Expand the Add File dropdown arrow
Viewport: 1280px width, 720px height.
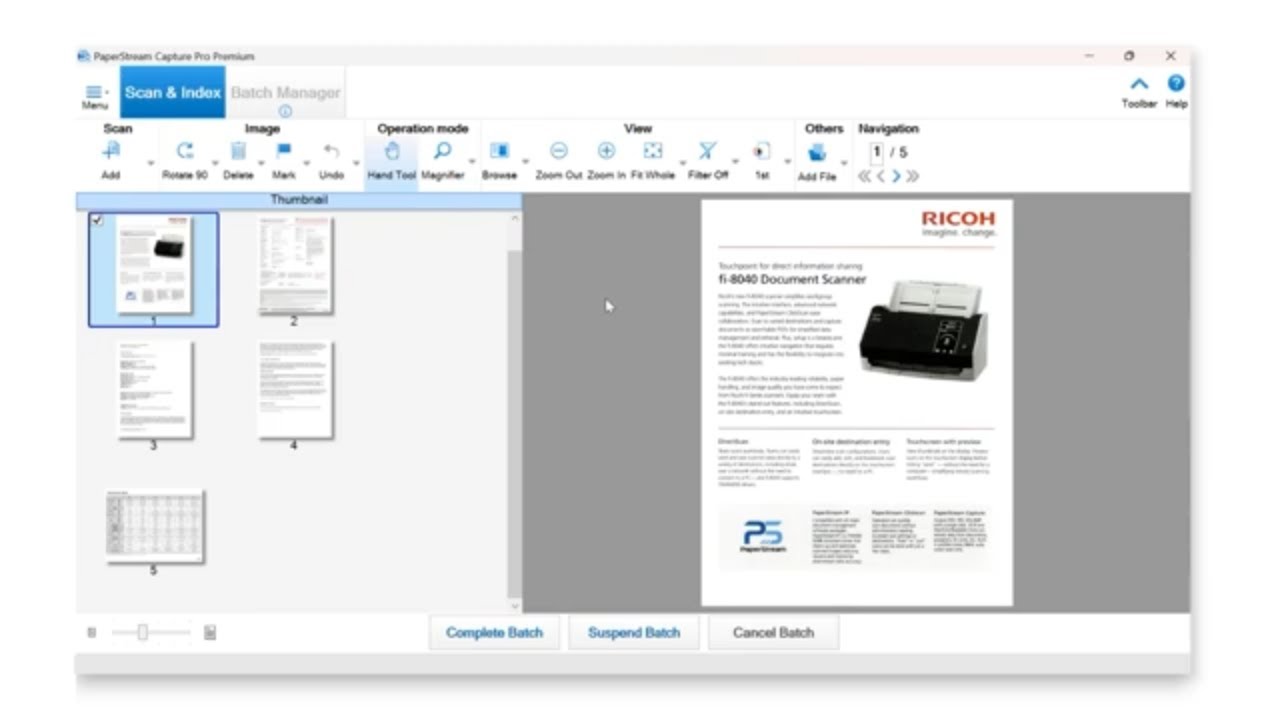845,163
